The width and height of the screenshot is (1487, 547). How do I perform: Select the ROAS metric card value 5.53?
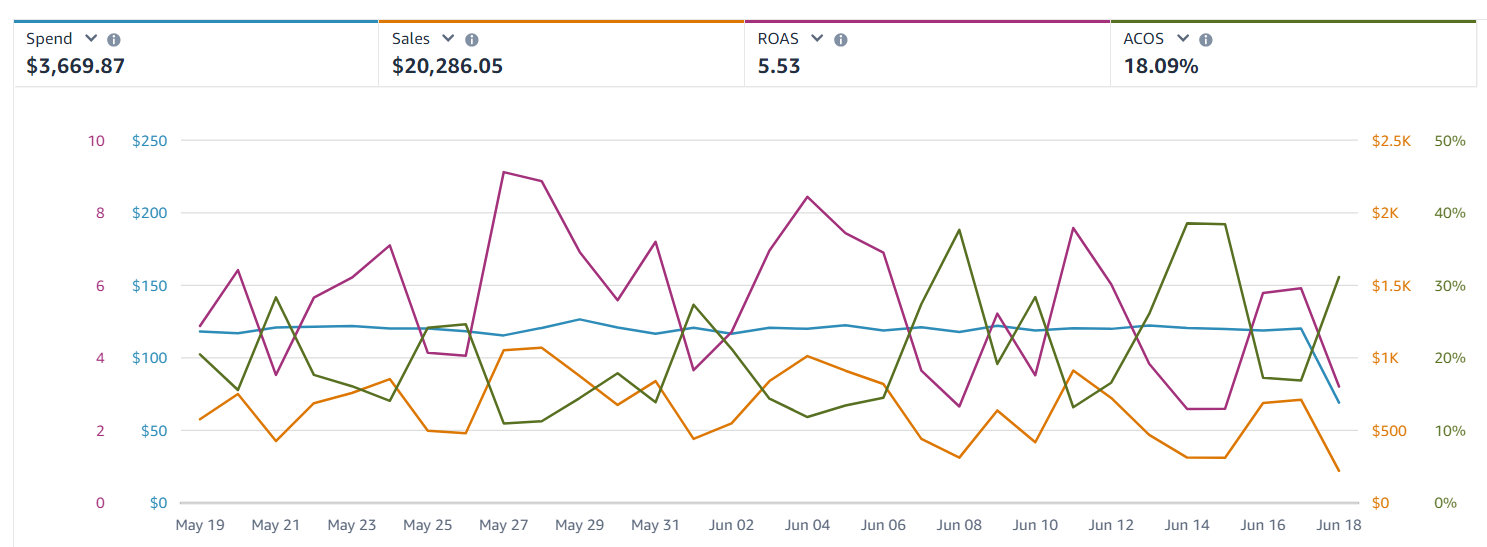tap(779, 67)
